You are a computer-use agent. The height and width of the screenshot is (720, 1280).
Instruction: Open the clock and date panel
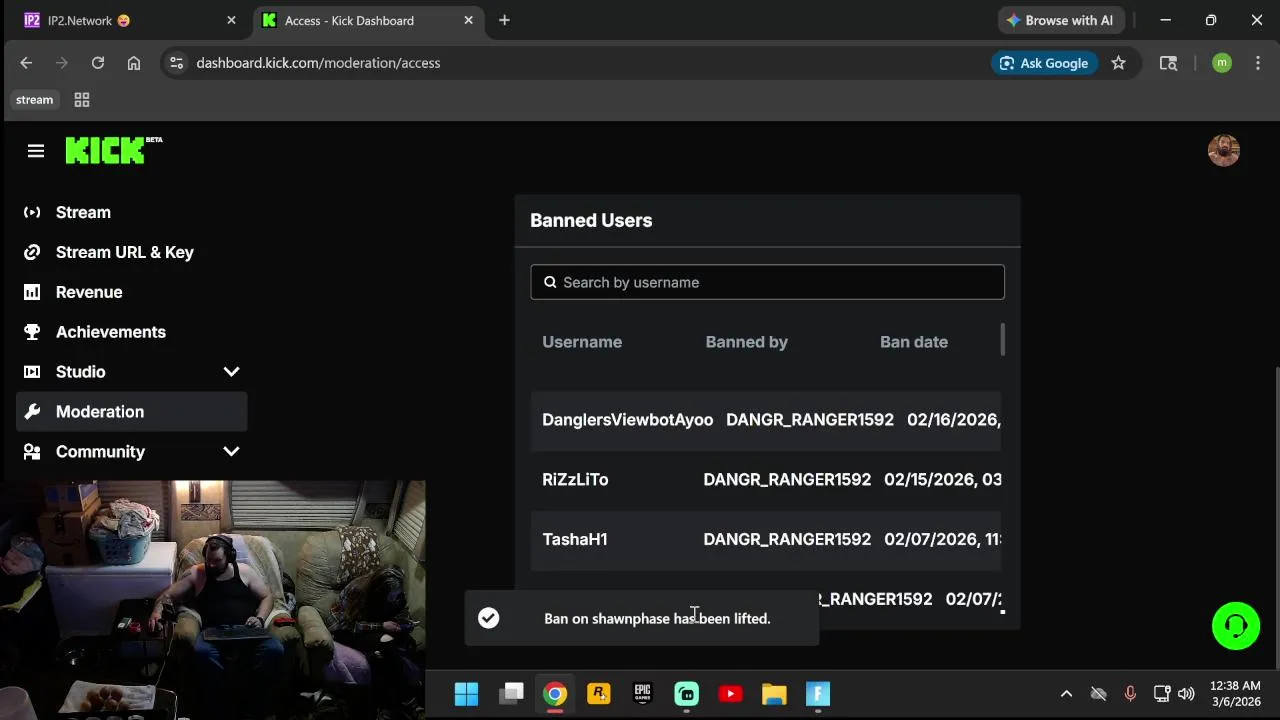[1235, 694]
